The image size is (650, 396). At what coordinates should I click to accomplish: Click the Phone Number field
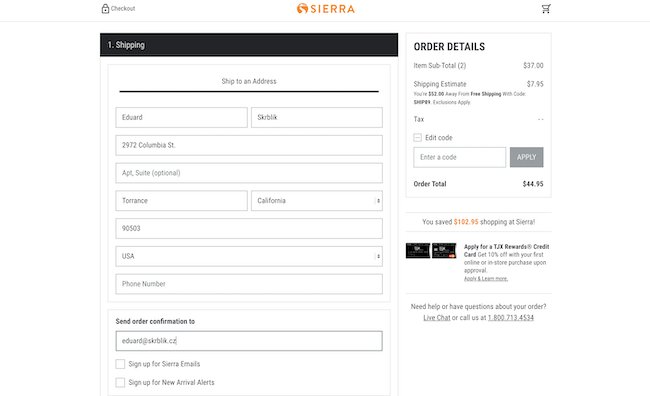[x=249, y=284]
